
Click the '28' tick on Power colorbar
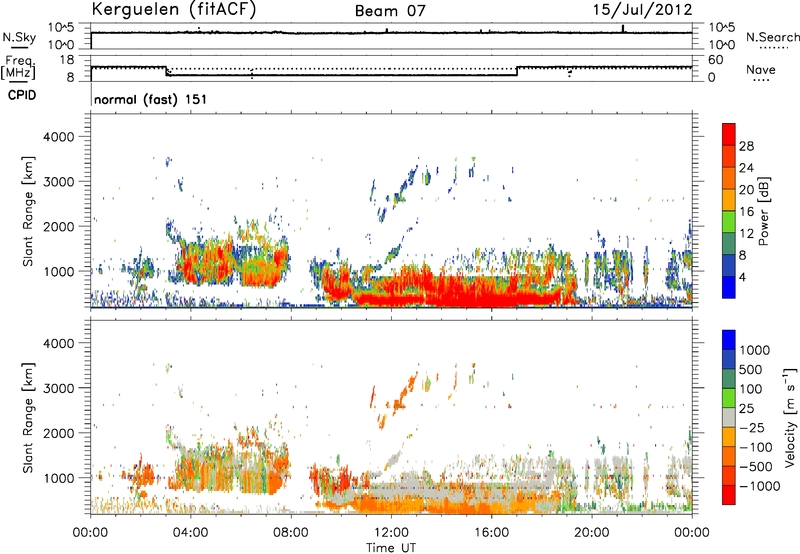746,146
